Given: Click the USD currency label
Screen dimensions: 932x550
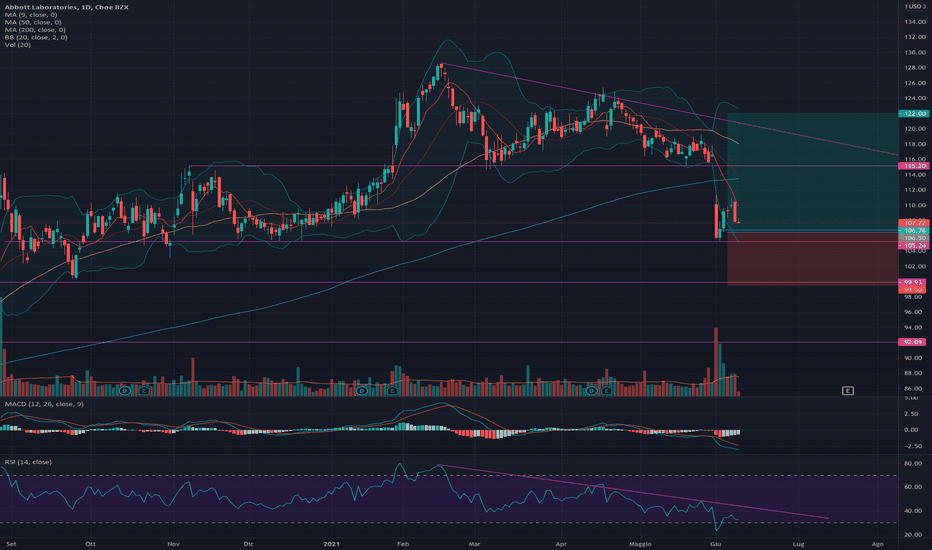Looking at the screenshot, I should pyautogui.click(x=915, y=7).
